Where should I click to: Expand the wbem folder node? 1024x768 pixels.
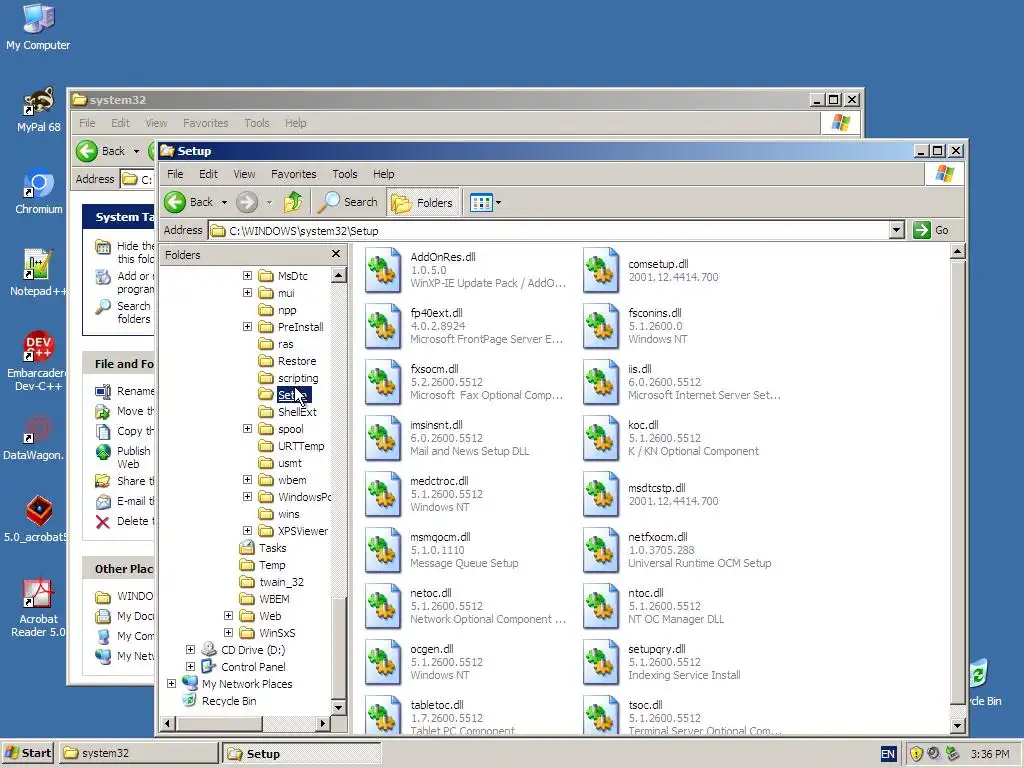(248, 480)
